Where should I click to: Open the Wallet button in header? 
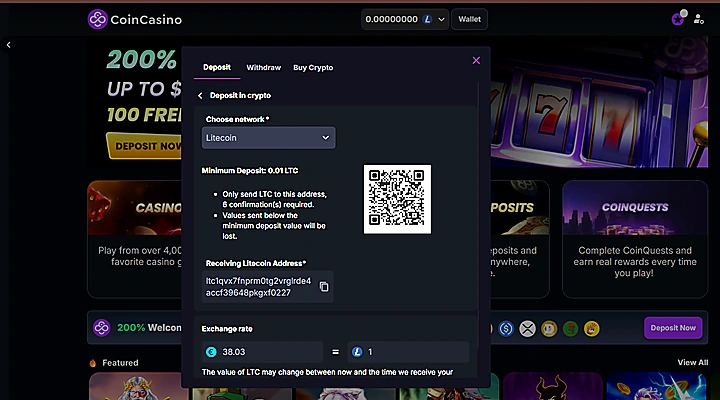469,19
